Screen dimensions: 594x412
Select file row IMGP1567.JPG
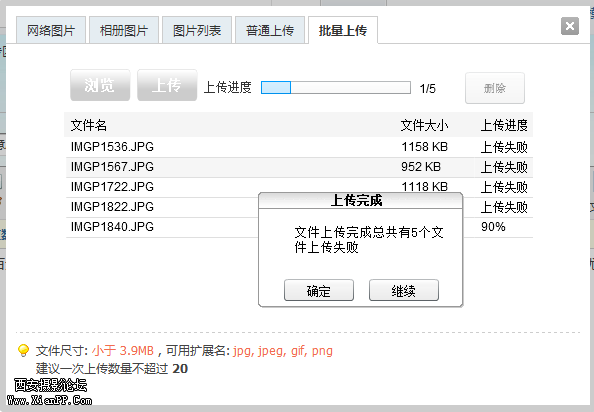tap(299, 167)
